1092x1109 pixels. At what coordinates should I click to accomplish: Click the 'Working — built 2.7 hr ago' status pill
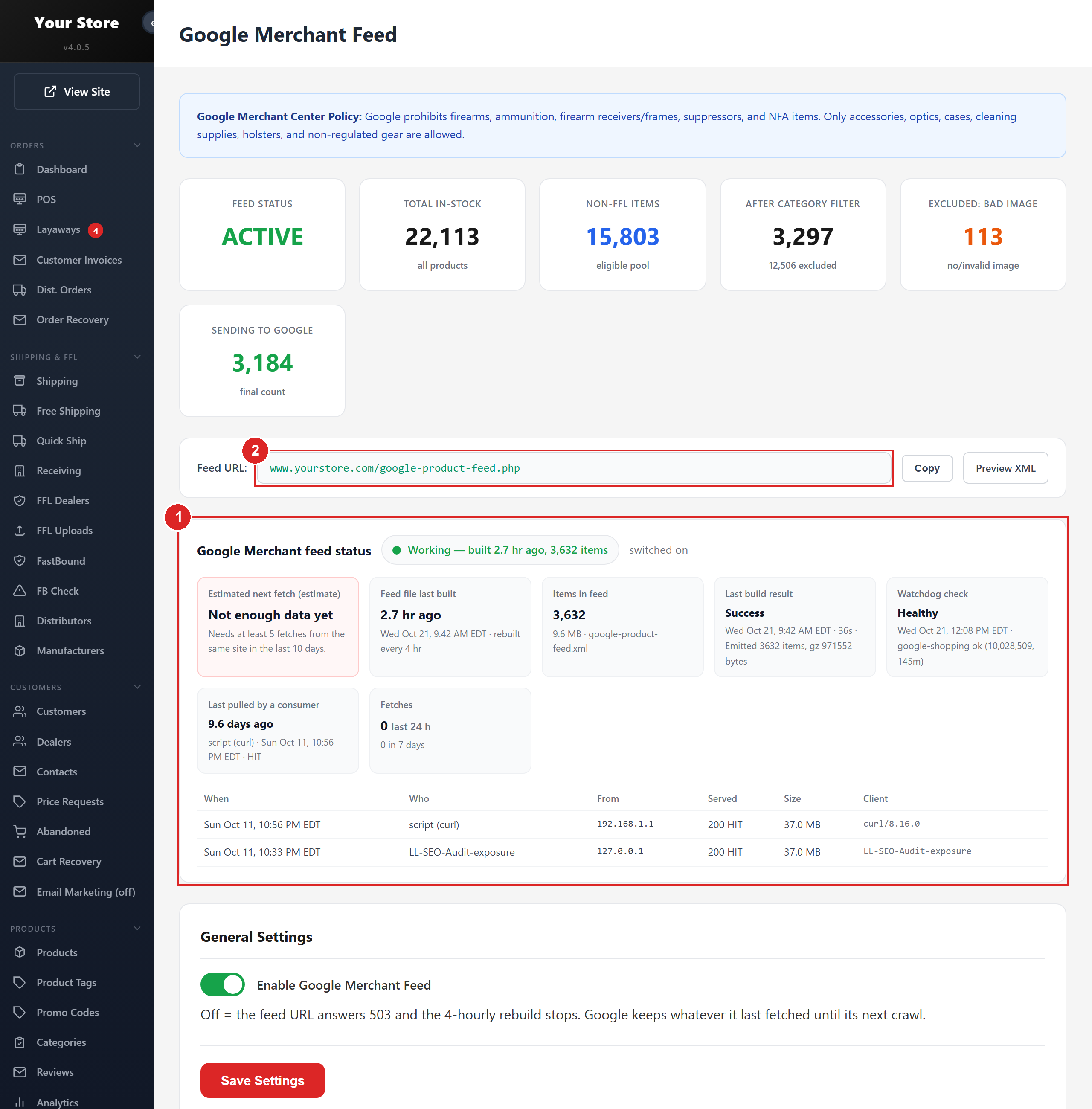tap(500, 549)
